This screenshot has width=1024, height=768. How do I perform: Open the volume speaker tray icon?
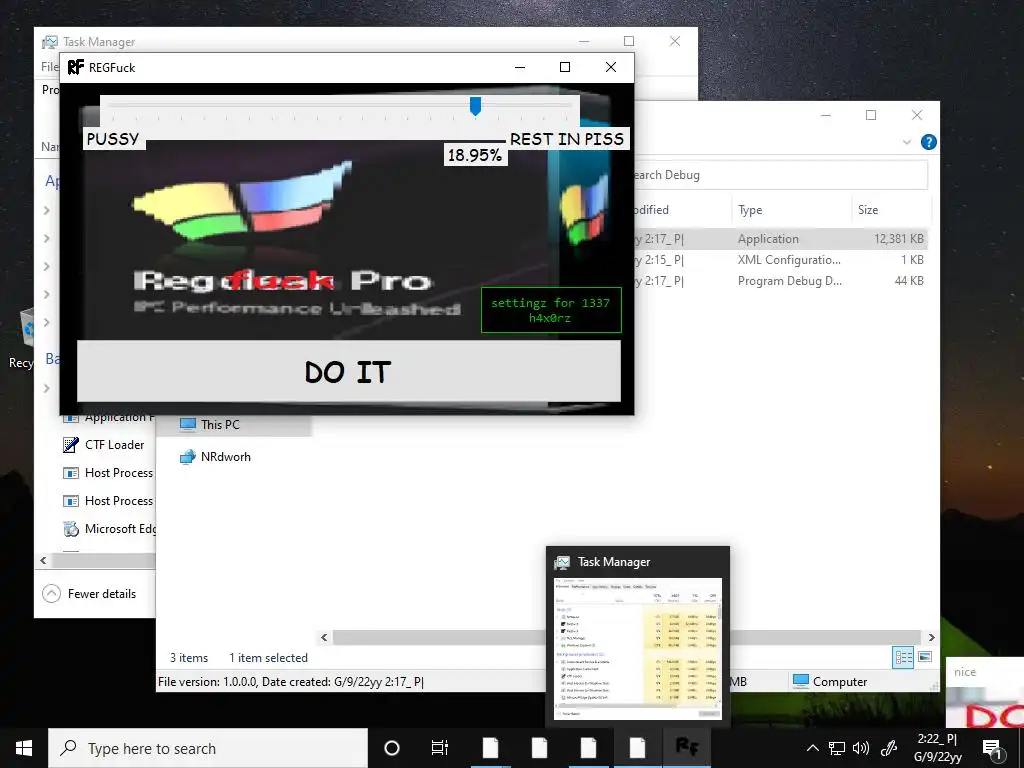click(x=861, y=748)
